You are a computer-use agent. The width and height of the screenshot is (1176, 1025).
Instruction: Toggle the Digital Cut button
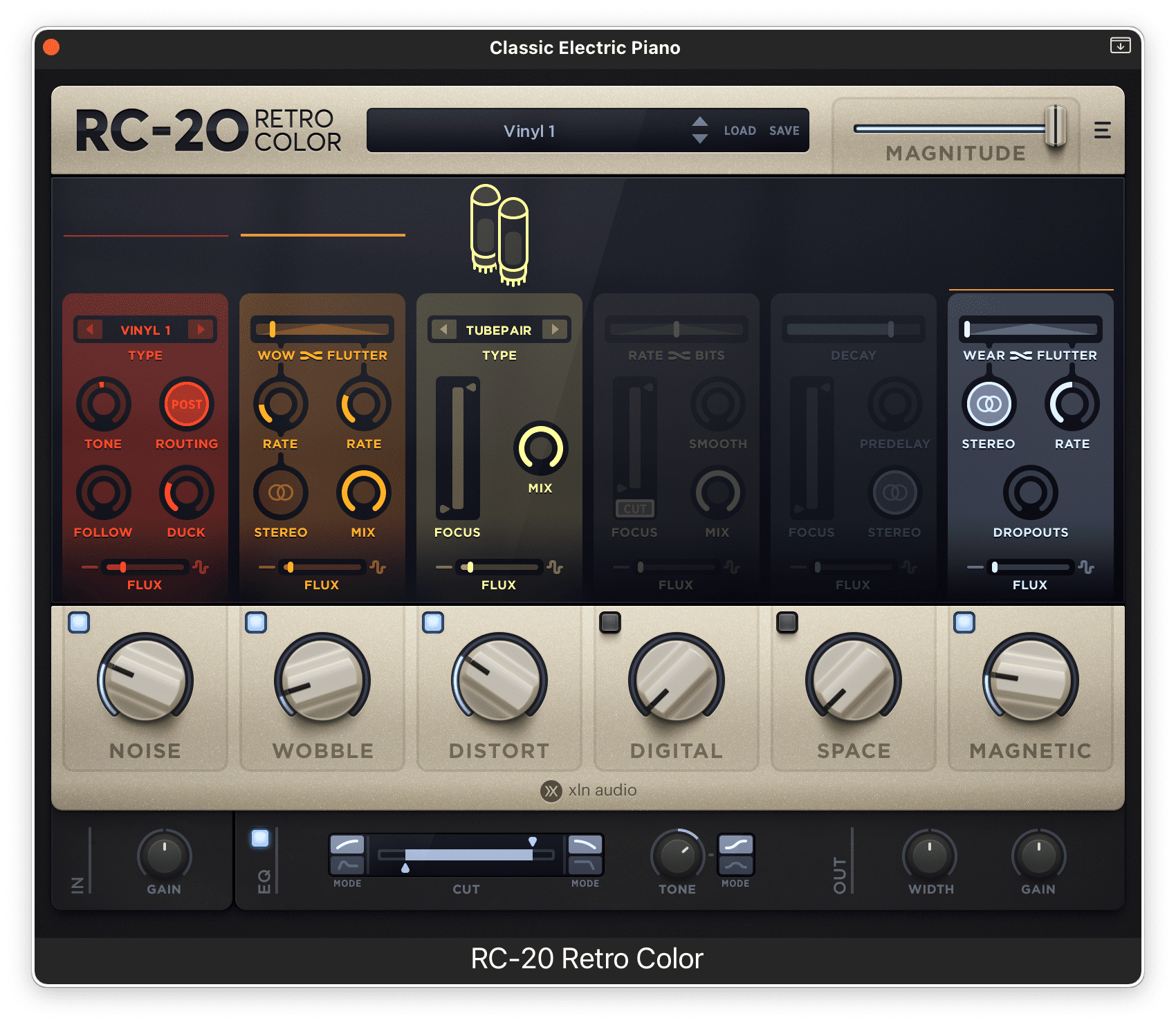click(x=634, y=509)
